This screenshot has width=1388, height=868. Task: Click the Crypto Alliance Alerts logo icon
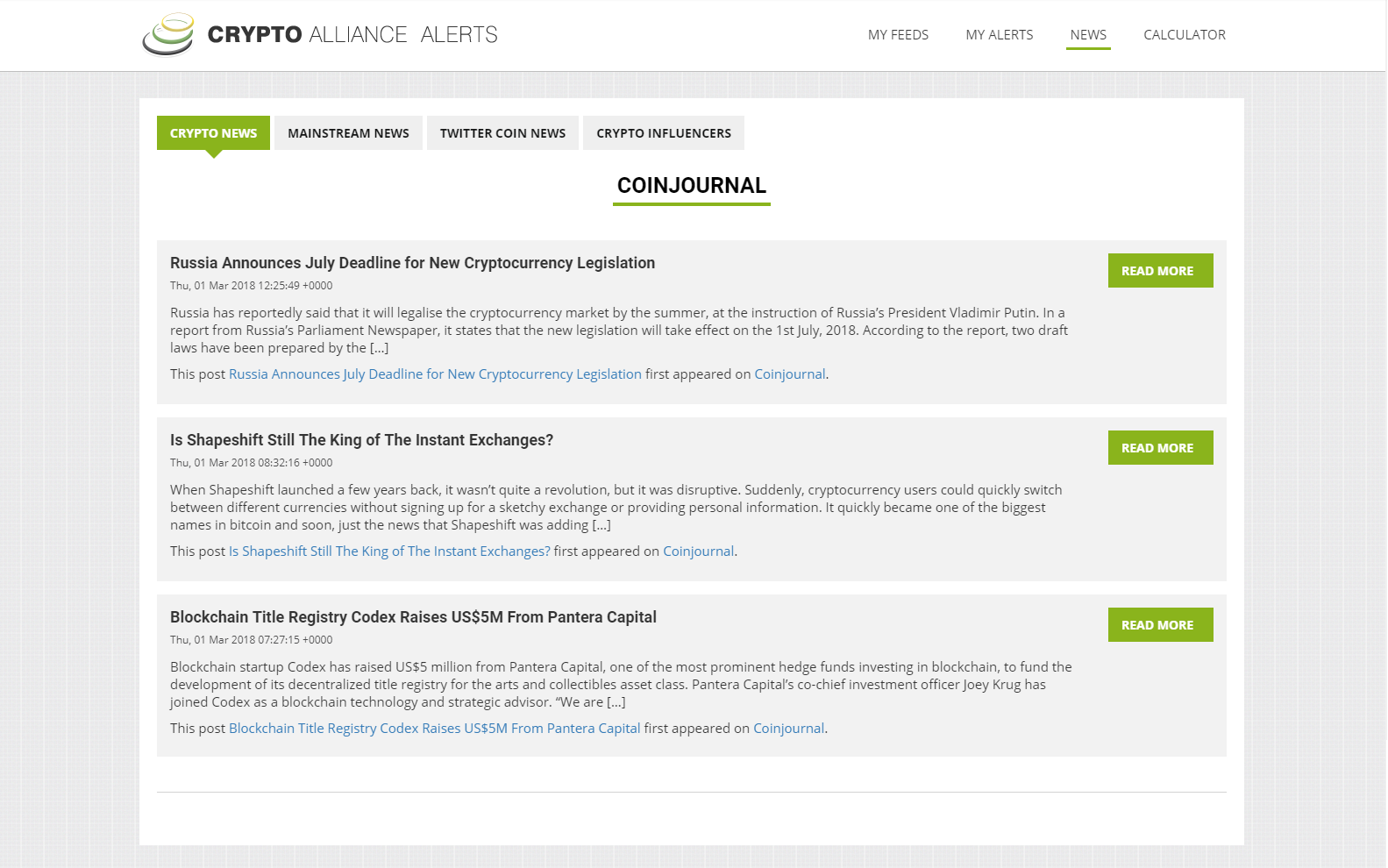168,34
